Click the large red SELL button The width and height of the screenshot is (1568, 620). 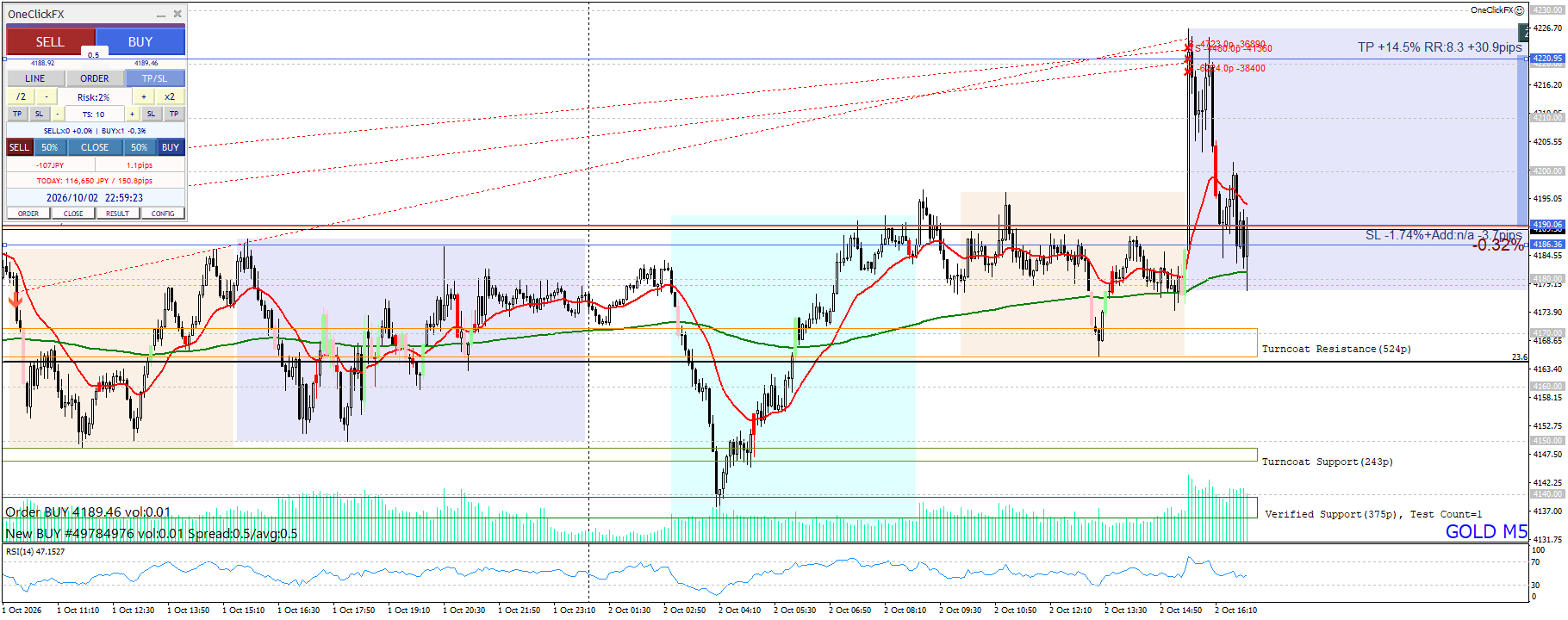pyautogui.click(x=50, y=41)
